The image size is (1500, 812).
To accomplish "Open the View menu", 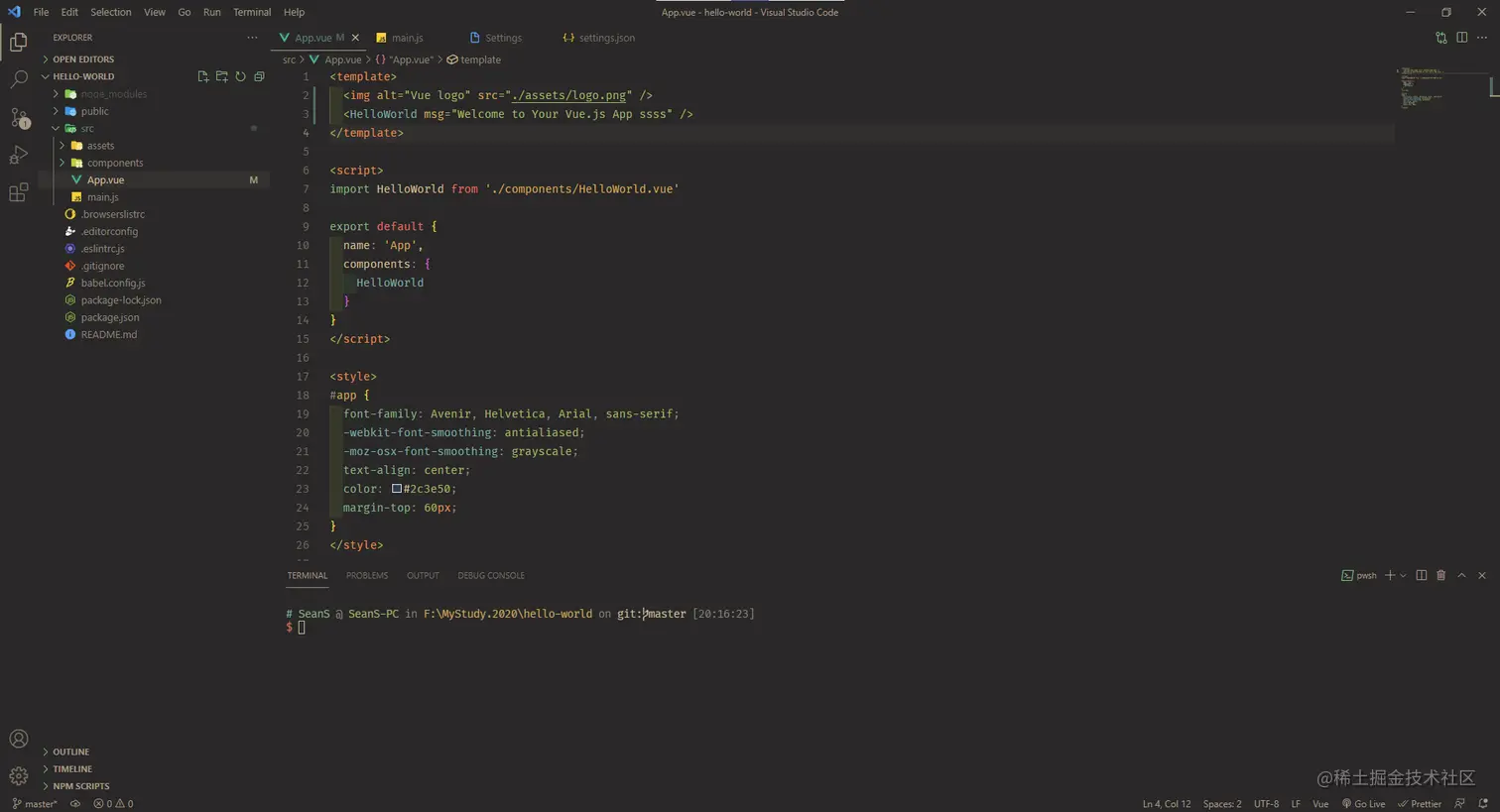I will tap(155, 12).
